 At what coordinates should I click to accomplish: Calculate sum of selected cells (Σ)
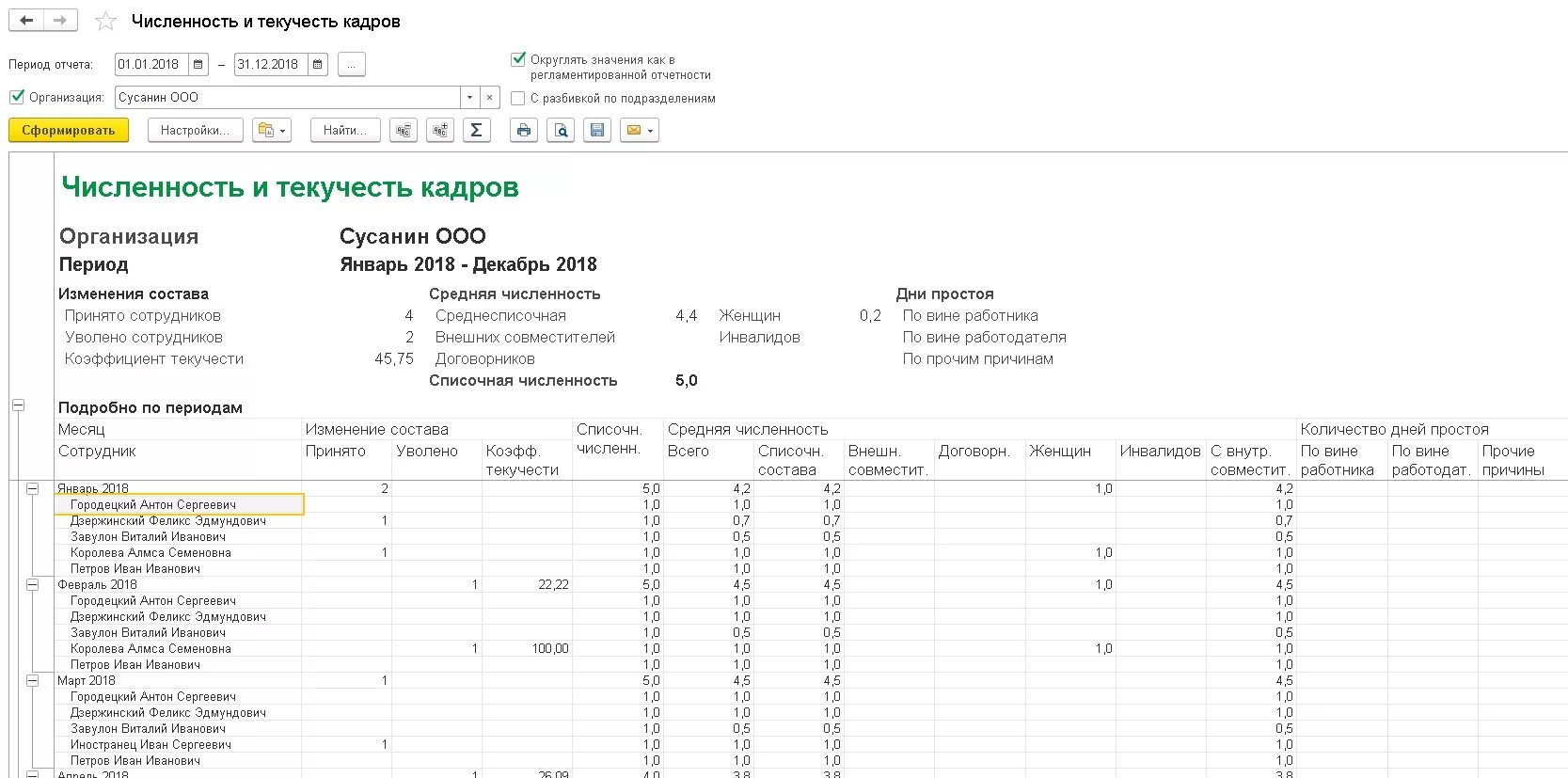coord(477,130)
